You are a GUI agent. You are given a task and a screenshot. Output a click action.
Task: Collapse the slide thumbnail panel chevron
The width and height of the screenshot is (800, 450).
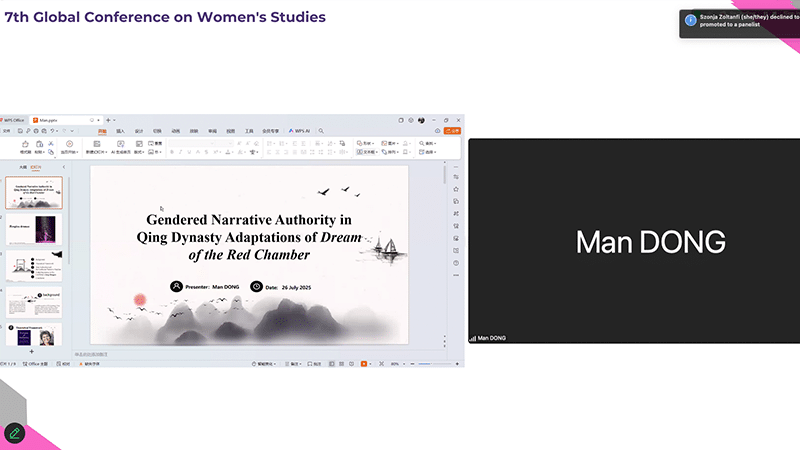(x=64, y=167)
